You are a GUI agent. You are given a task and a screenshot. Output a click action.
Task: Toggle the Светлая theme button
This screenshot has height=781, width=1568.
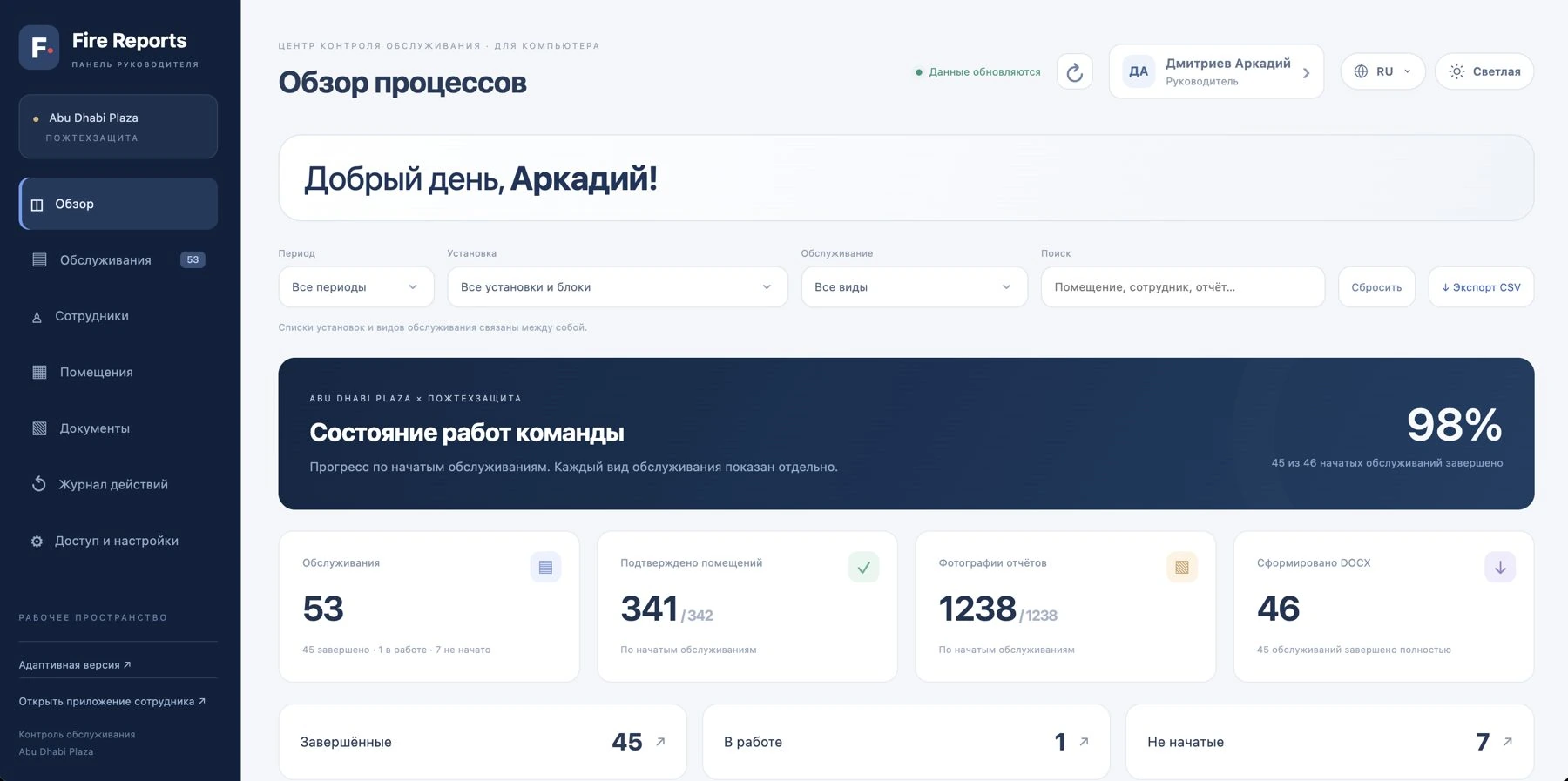click(1484, 71)
